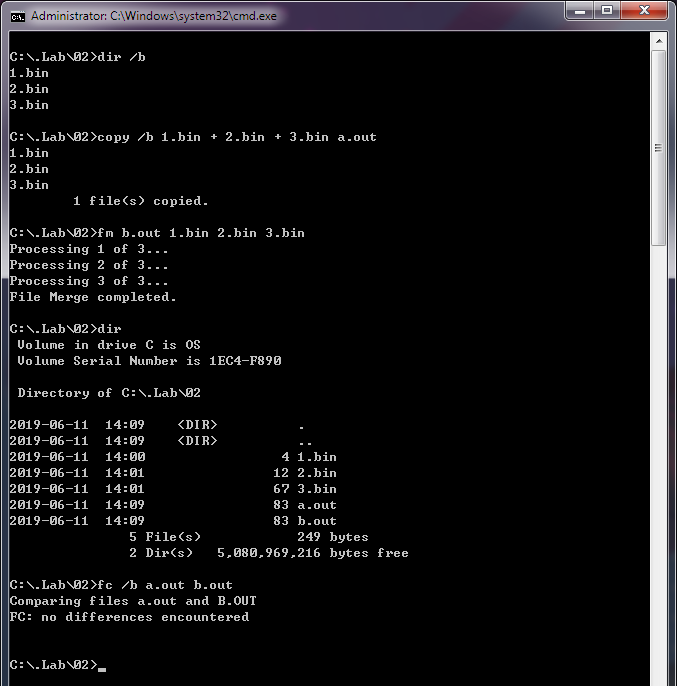Minimize the command prompt window
The width and height of the screenshot is (677, 686).
pyautogui.click(x=579, y=10)
